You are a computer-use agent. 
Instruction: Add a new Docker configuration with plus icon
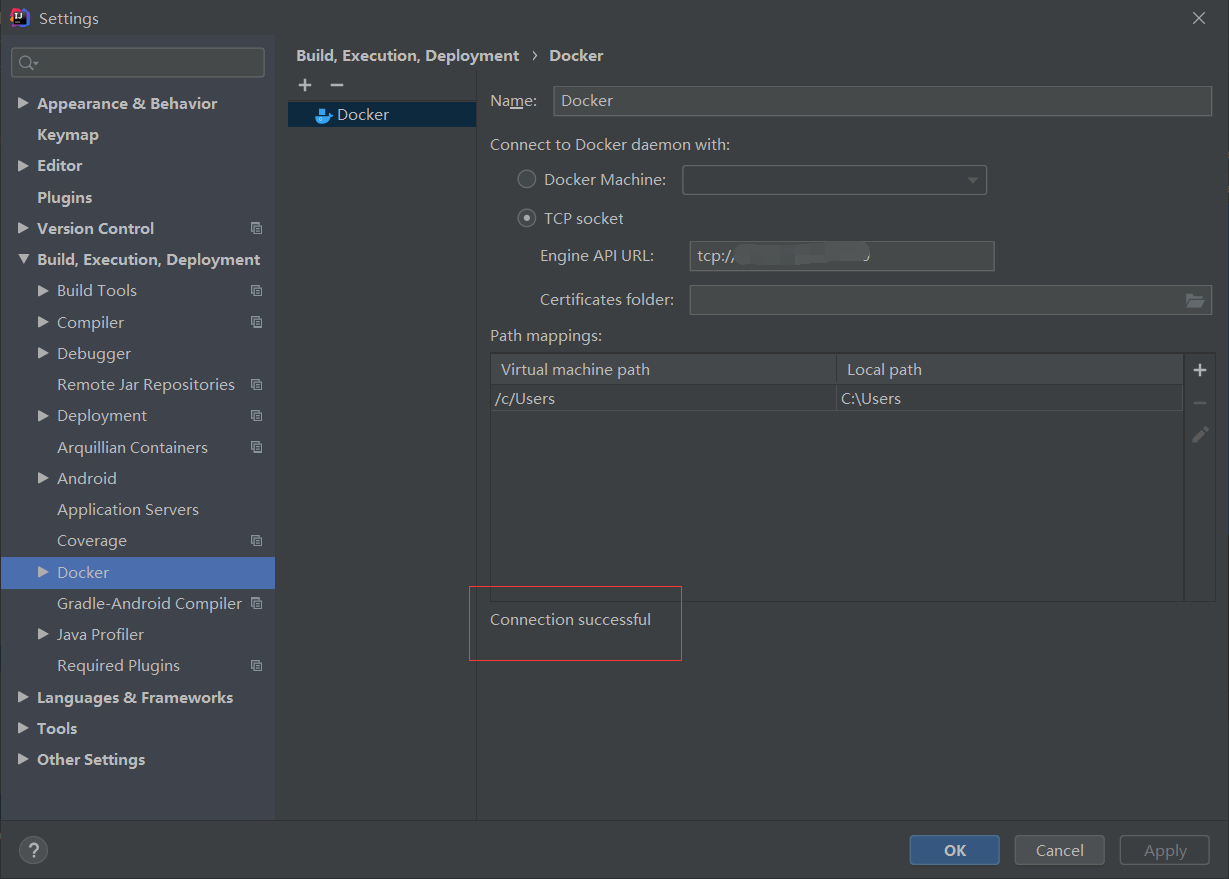(305, 85)
